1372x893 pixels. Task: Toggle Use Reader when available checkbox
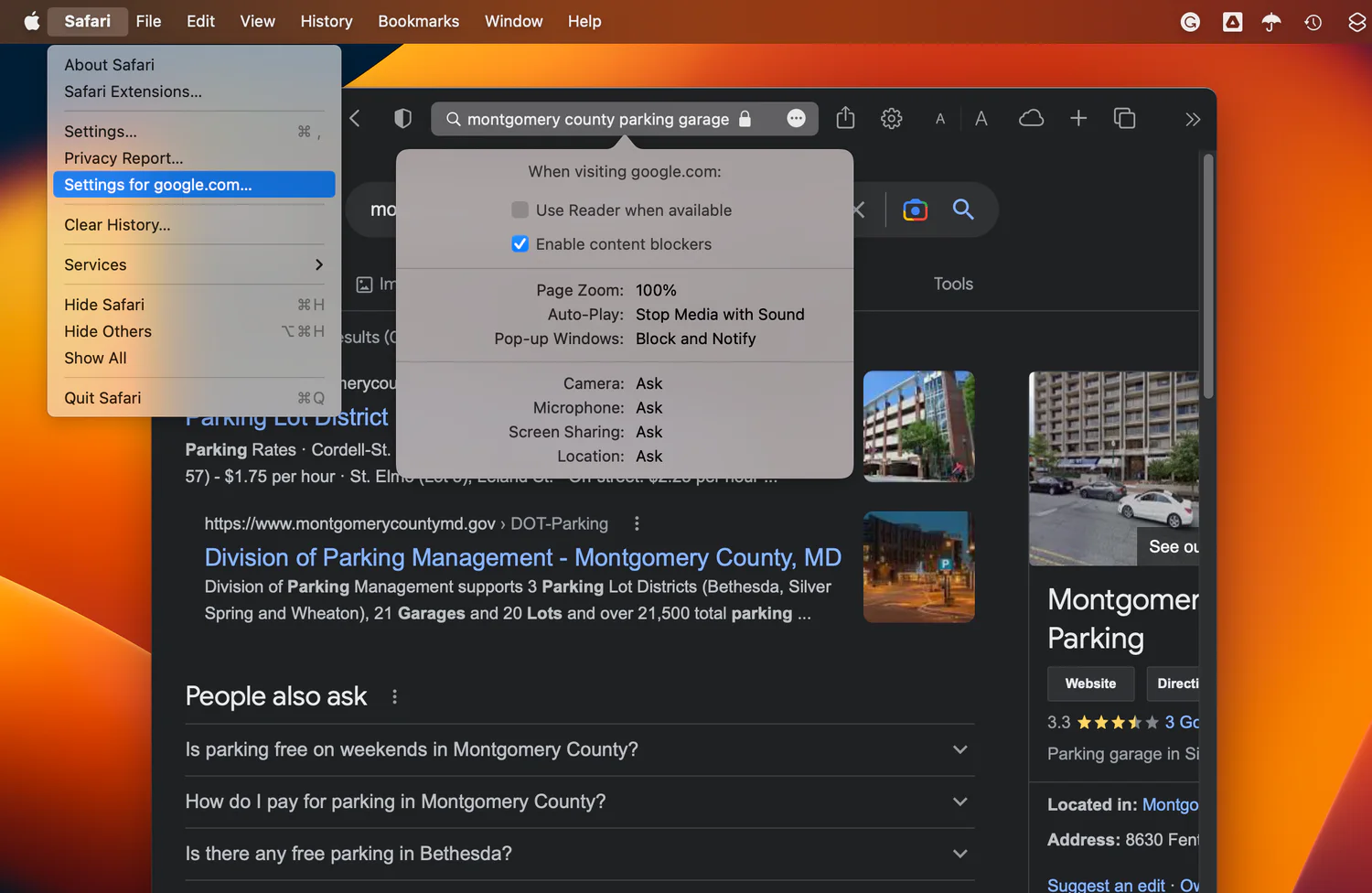pyautogui.click(x=520, y=210)
